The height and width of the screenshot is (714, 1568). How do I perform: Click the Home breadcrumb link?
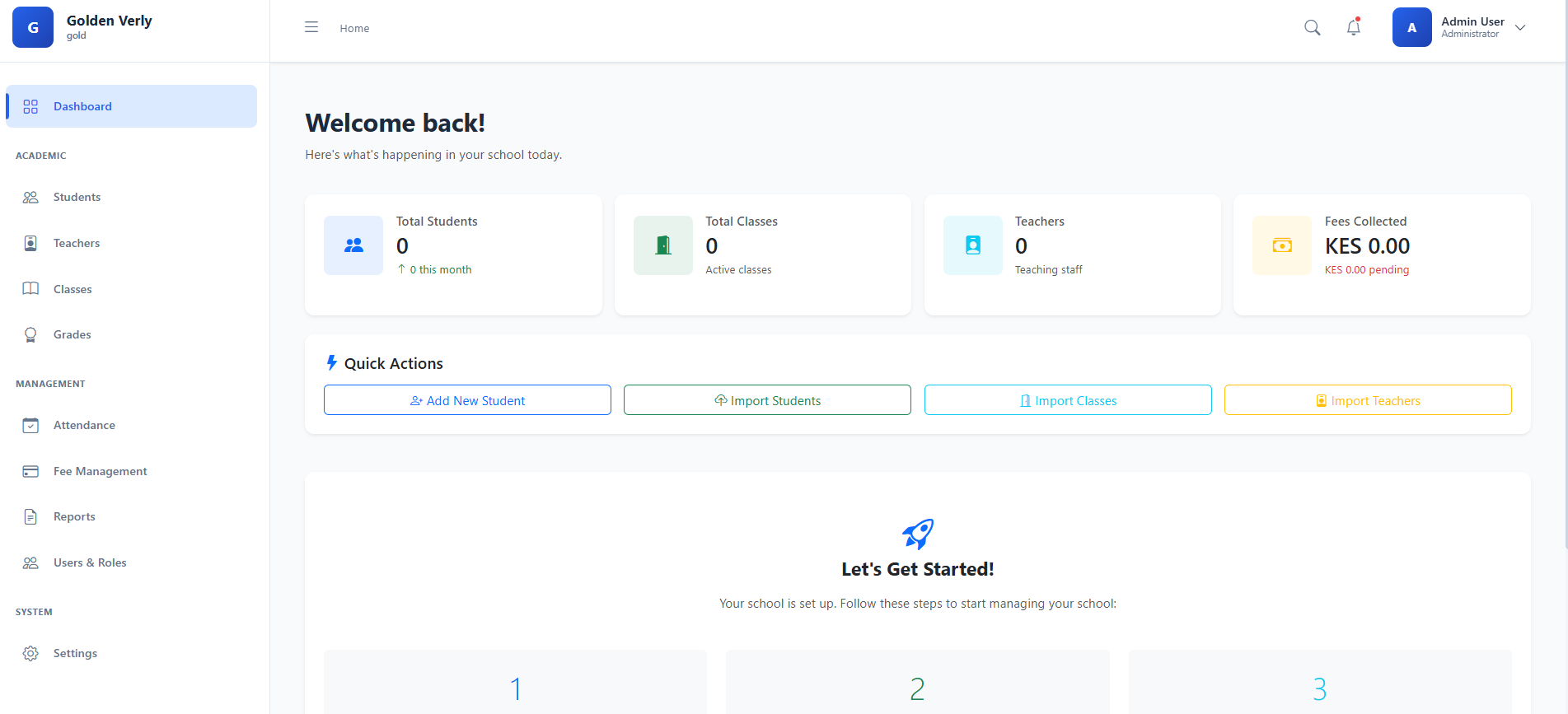click(354, 28)
